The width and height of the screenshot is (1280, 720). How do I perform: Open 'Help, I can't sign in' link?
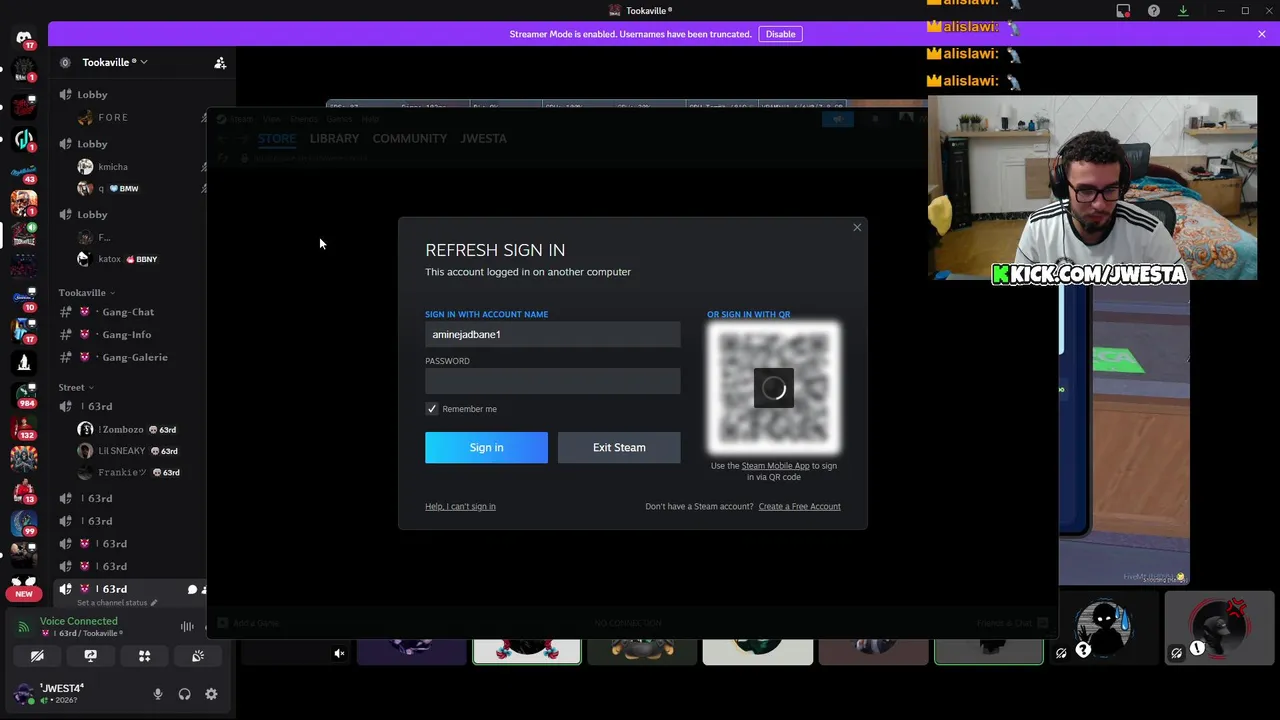(460, 507)
